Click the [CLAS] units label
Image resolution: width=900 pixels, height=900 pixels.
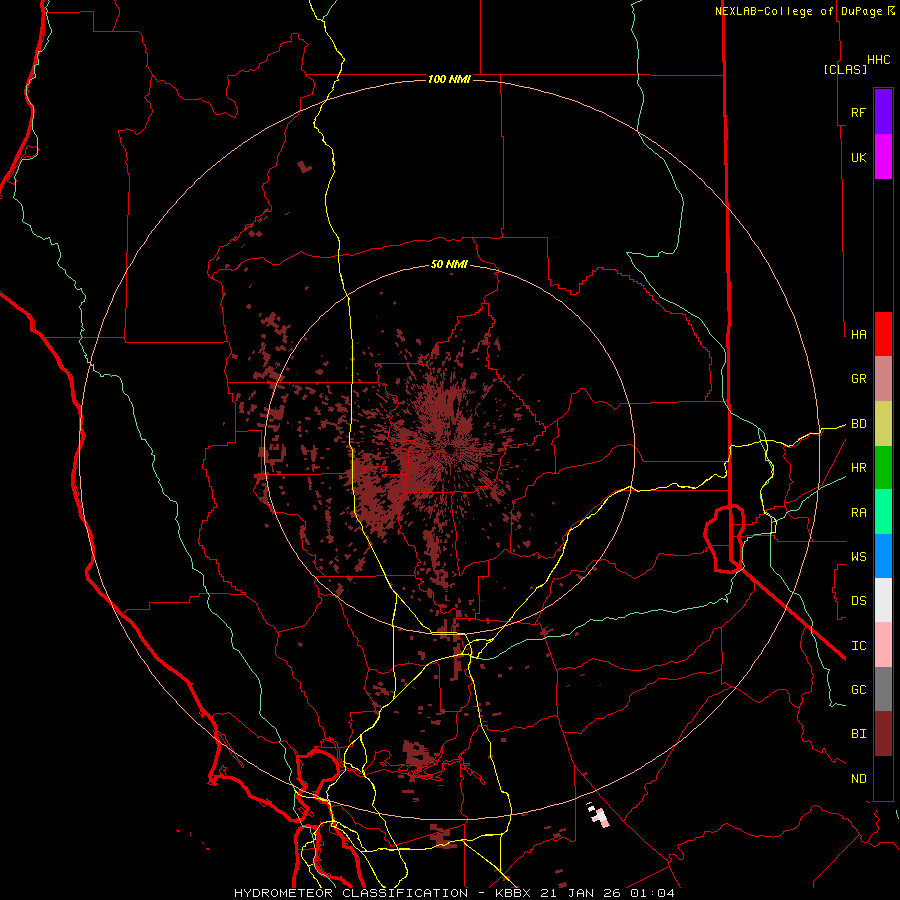845,69
